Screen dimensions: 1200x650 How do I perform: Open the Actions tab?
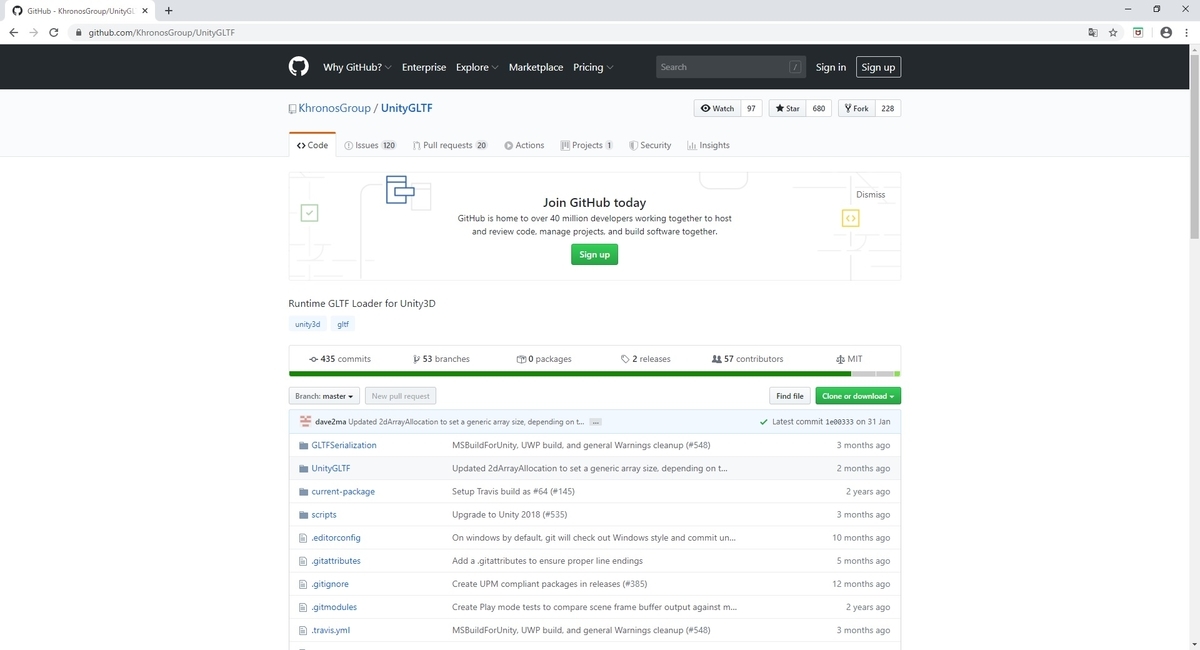coord(524,145)
